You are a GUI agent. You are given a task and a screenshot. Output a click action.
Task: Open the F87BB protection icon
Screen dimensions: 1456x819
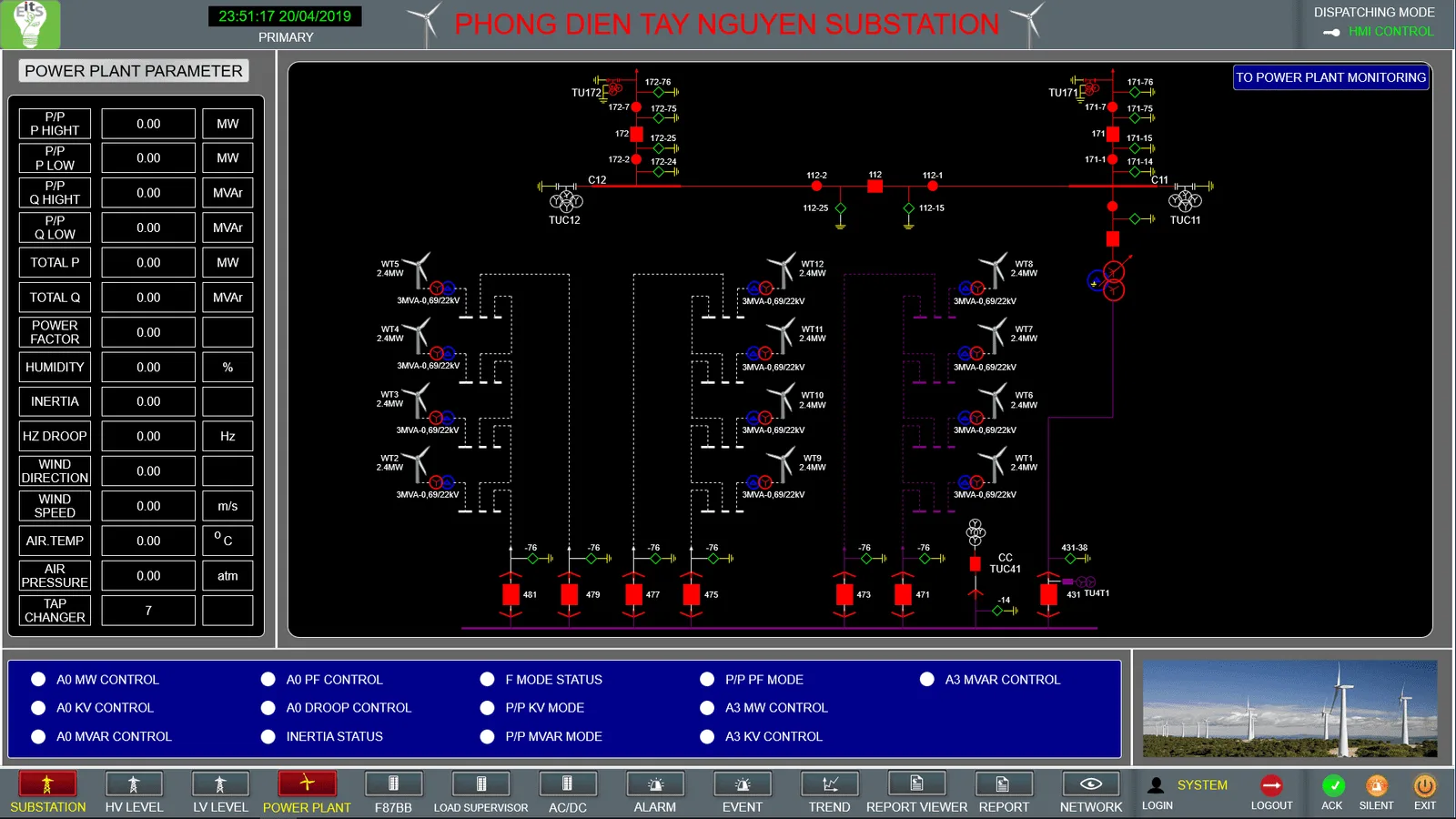pos(393,784)
